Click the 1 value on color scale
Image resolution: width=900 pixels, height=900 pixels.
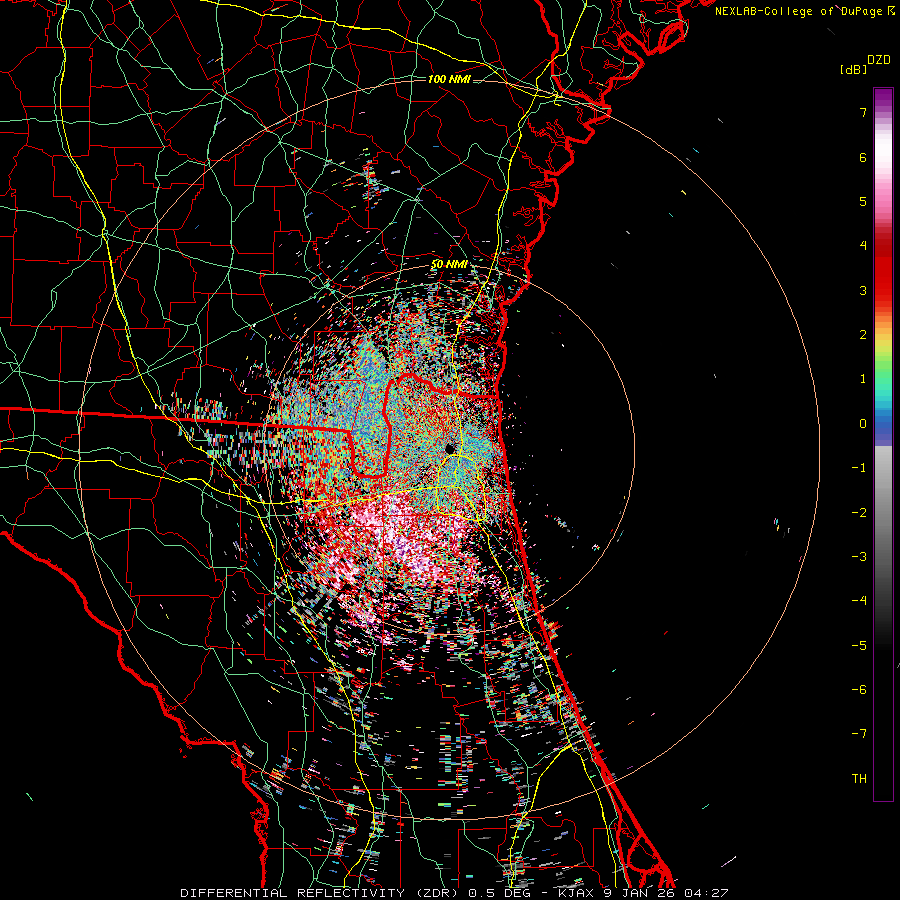coord(863,379)
